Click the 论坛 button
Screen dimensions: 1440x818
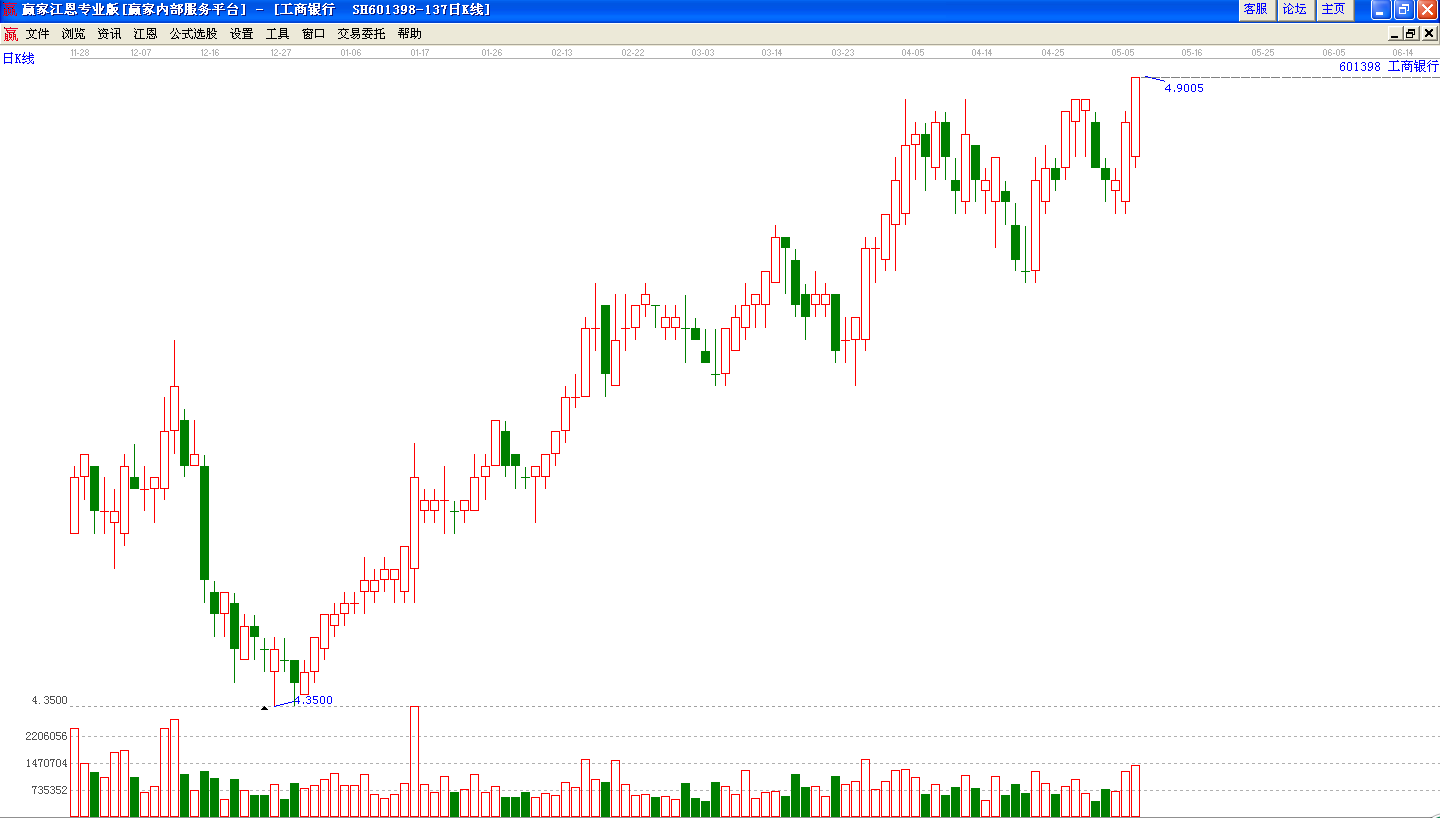click(x=1296, y=10)
